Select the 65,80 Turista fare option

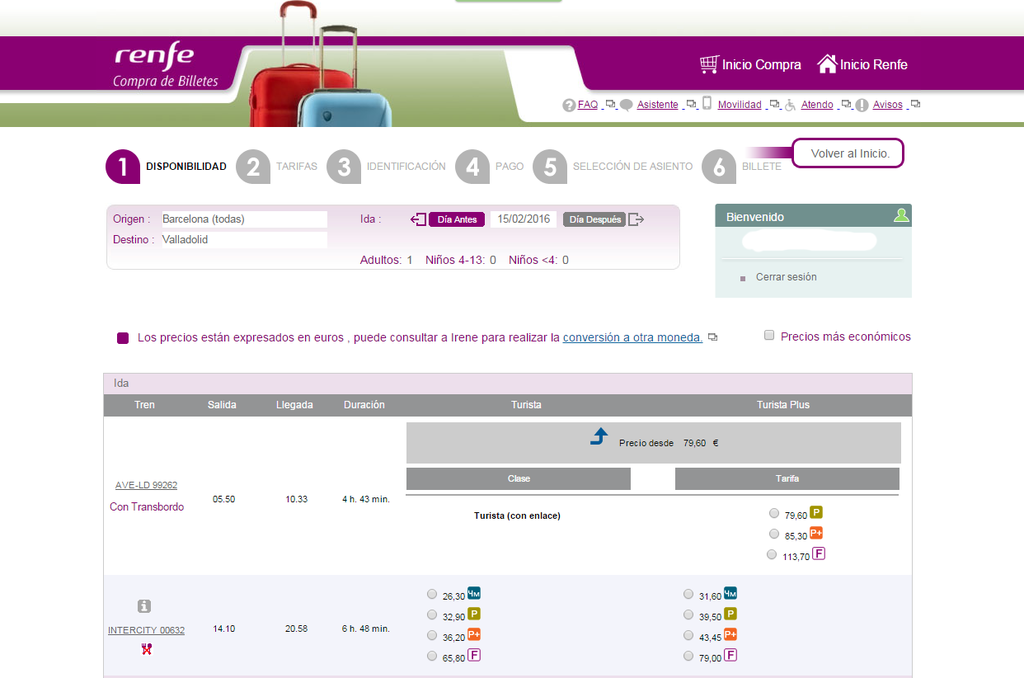pos(432,656)
